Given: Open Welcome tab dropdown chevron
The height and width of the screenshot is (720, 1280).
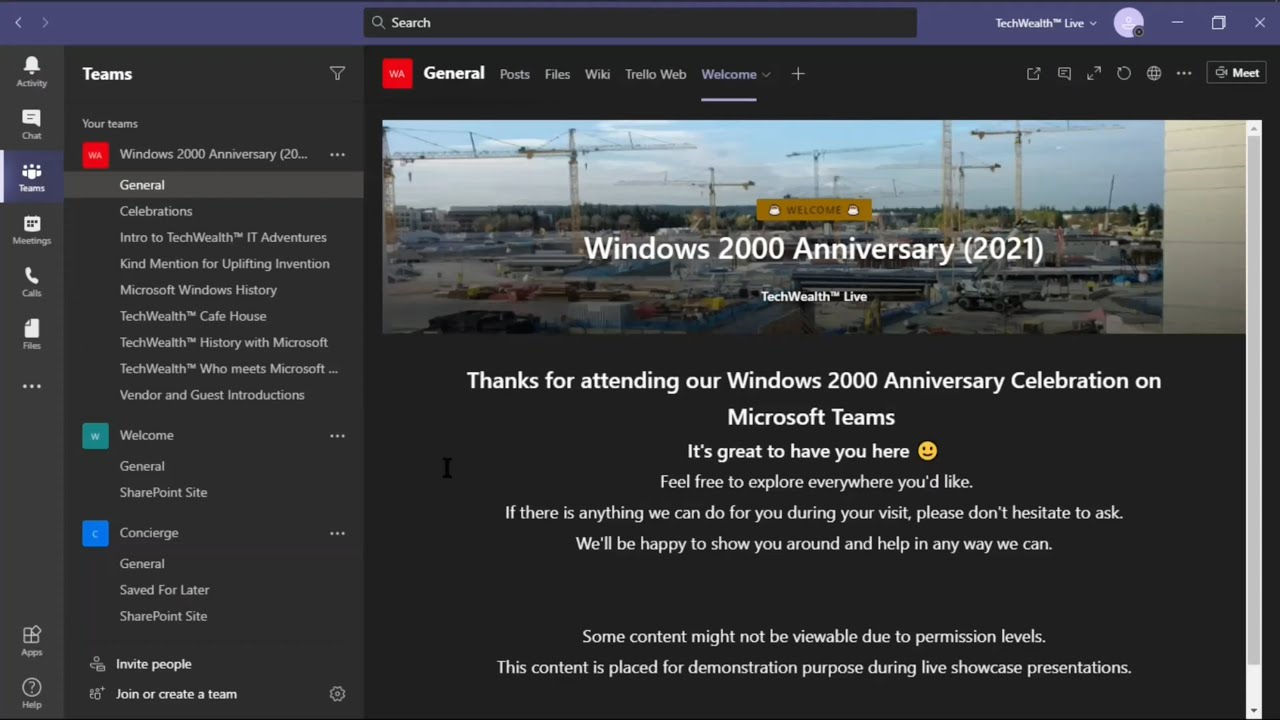Looking at the screenshot, I should [766, 74].
